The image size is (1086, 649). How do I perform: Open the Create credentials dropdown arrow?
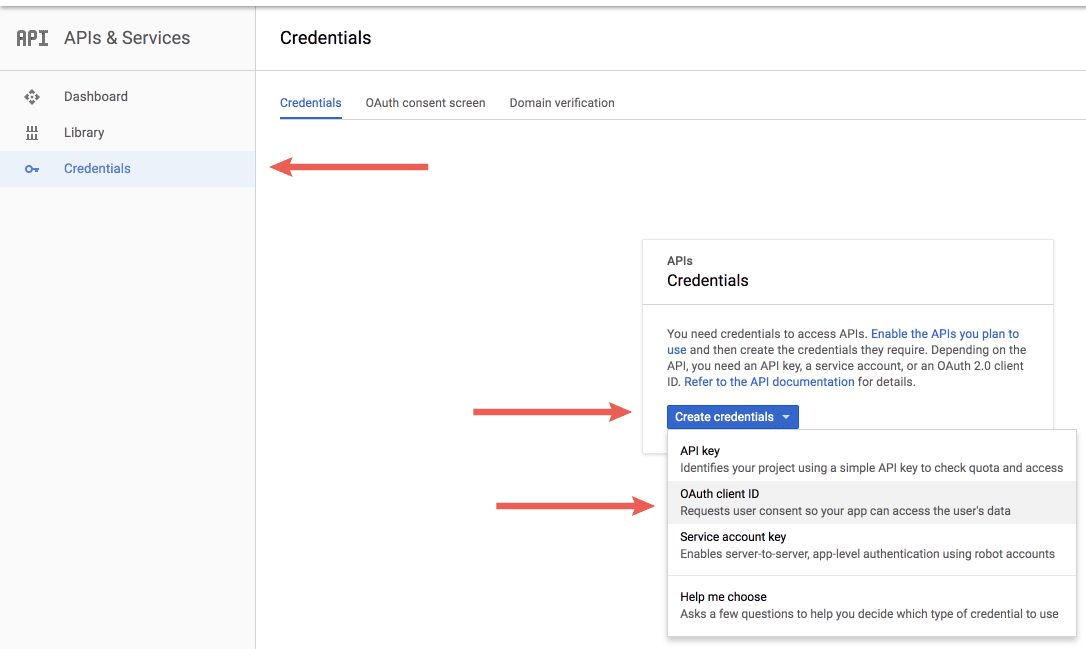click(x=787, y=417)
